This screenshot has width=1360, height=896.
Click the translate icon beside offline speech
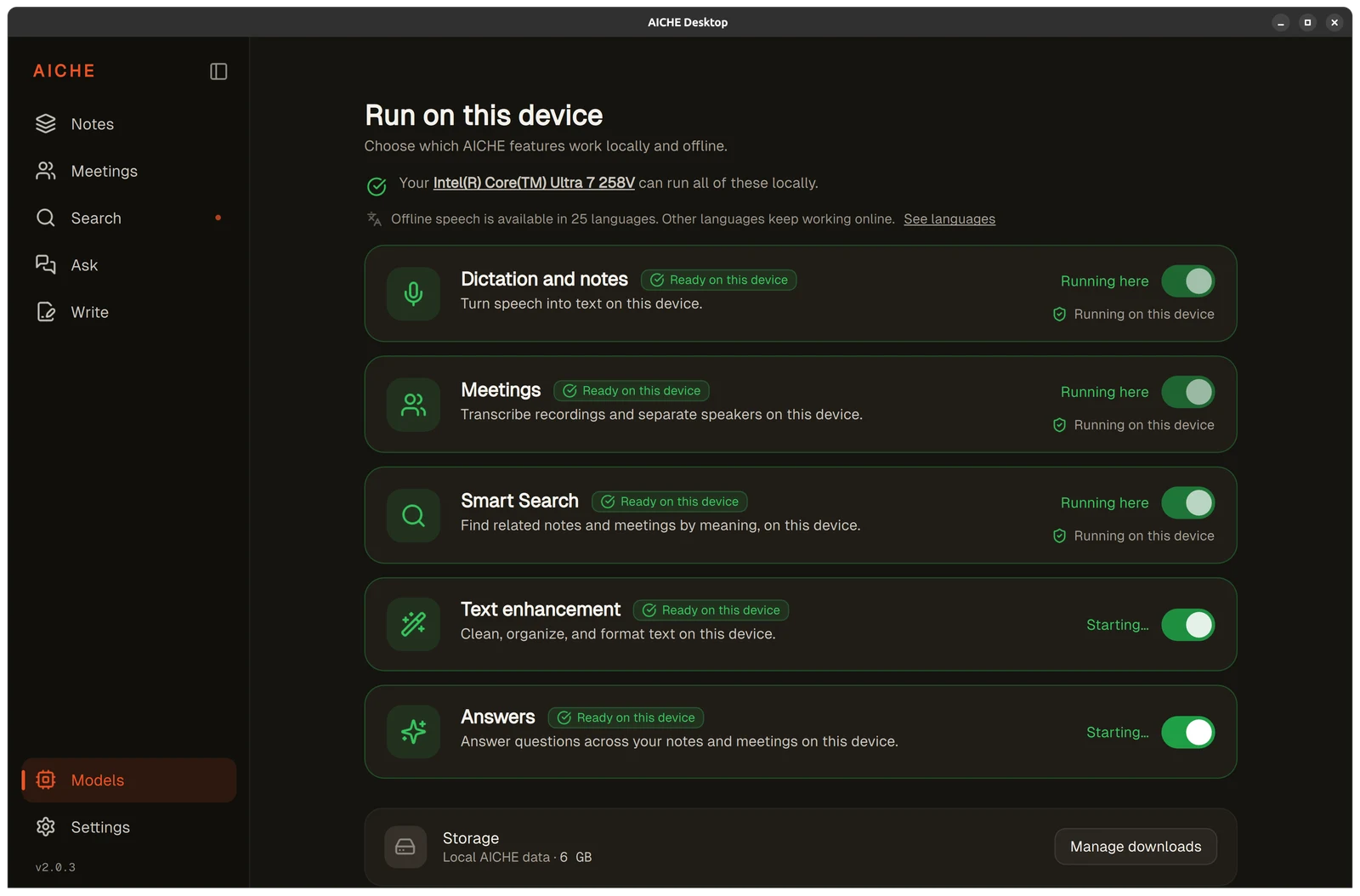point(374,218)
